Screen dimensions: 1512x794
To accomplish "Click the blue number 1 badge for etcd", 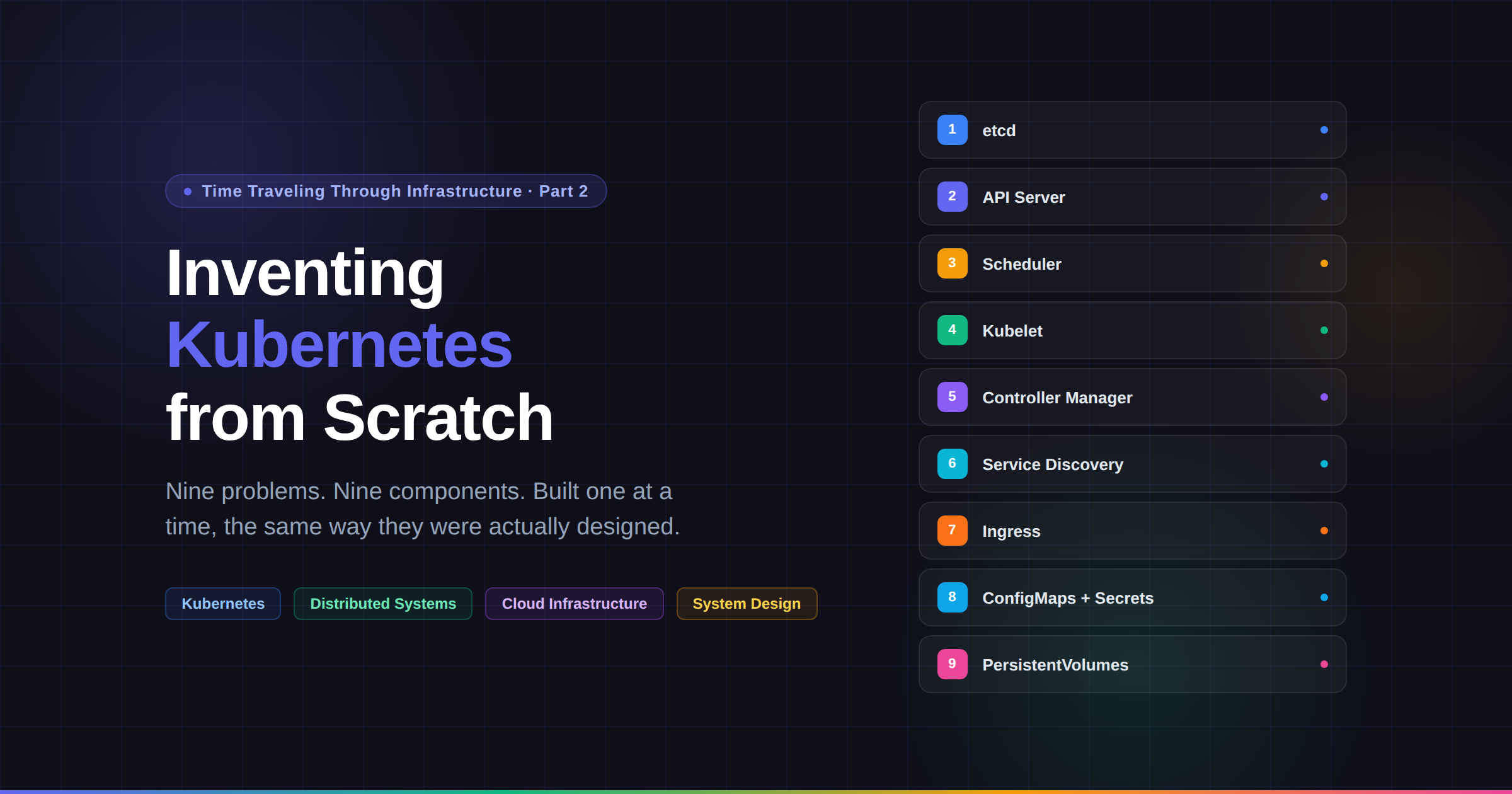I will point(952,130).
